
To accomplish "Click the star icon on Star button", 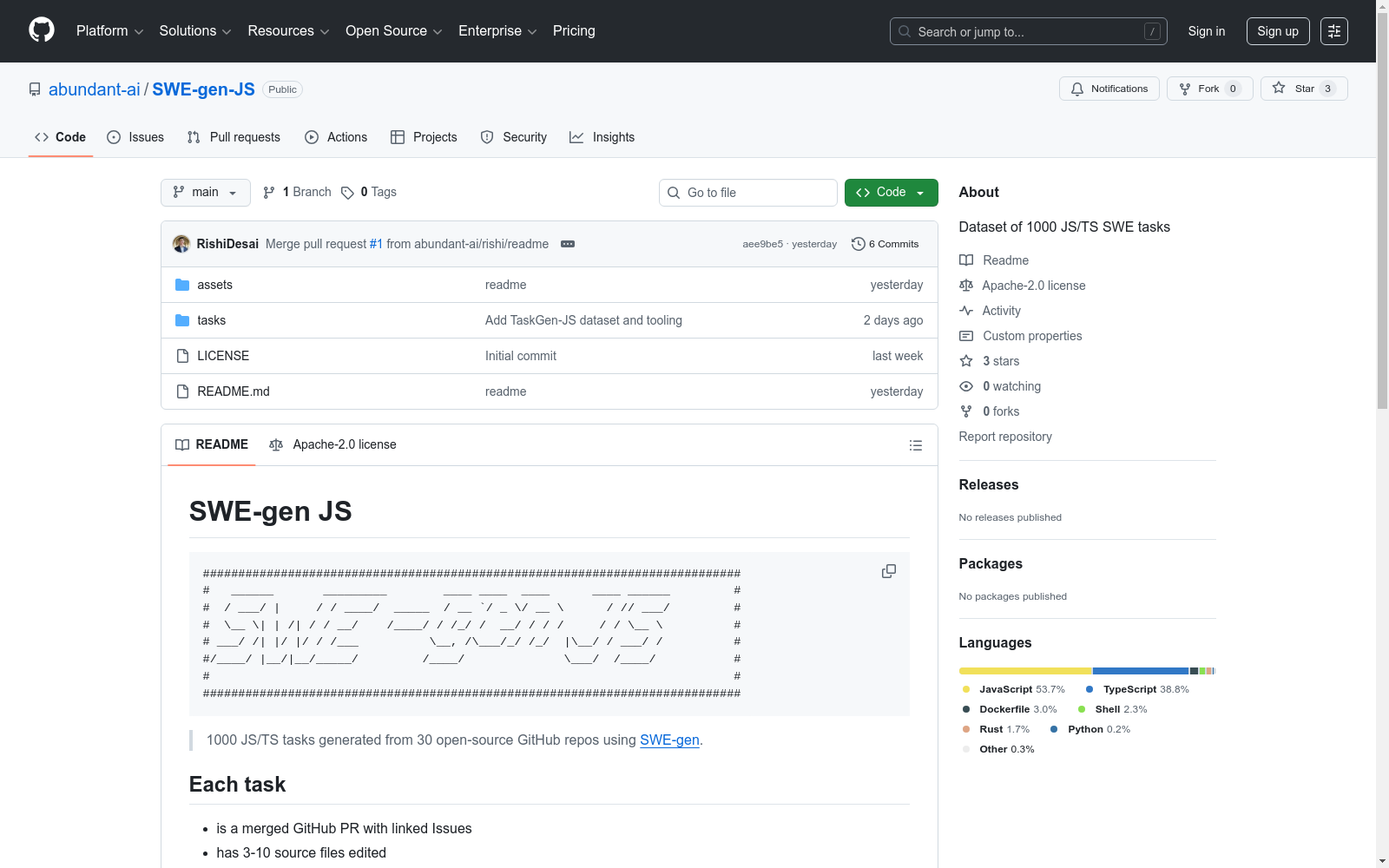I will pyautogui.click(x=1279, y=88).
